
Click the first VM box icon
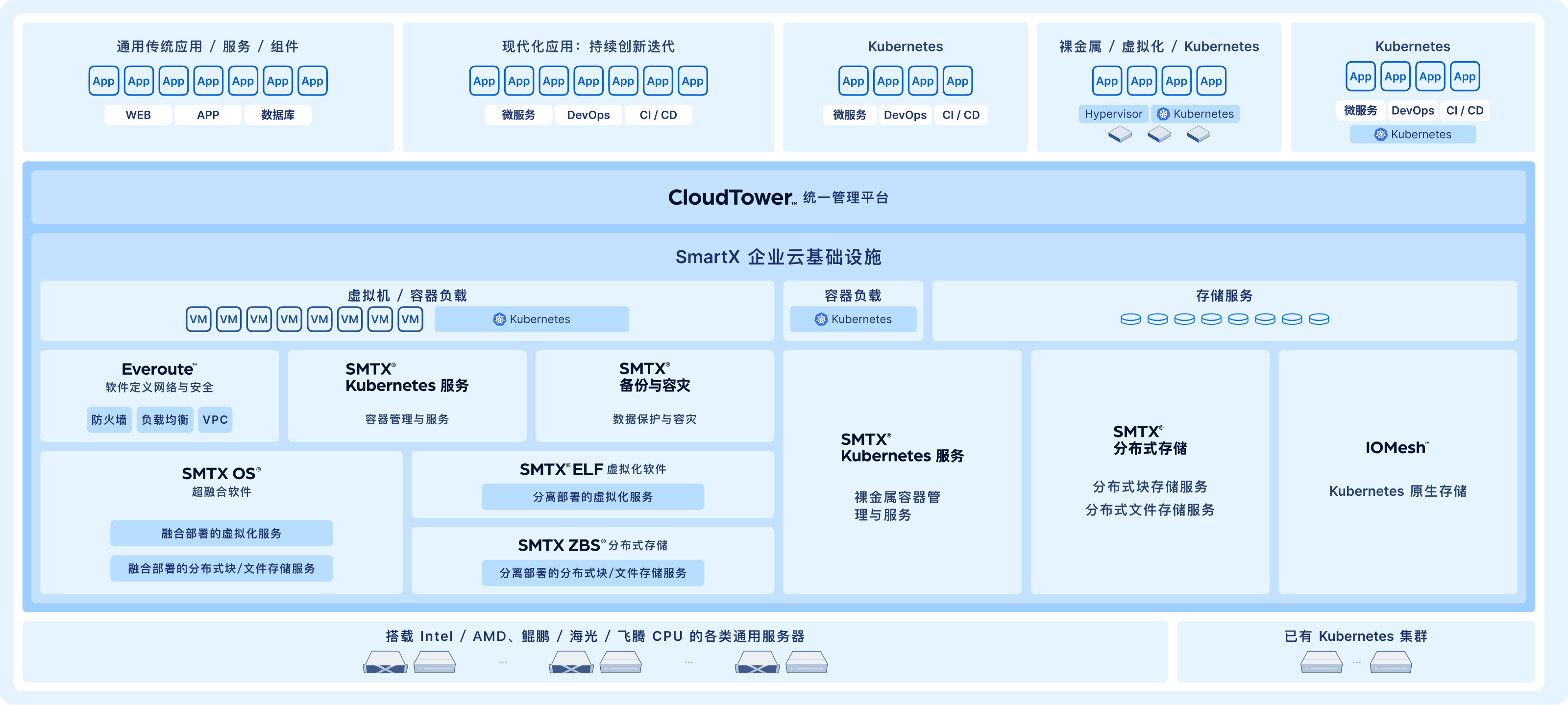198,319
